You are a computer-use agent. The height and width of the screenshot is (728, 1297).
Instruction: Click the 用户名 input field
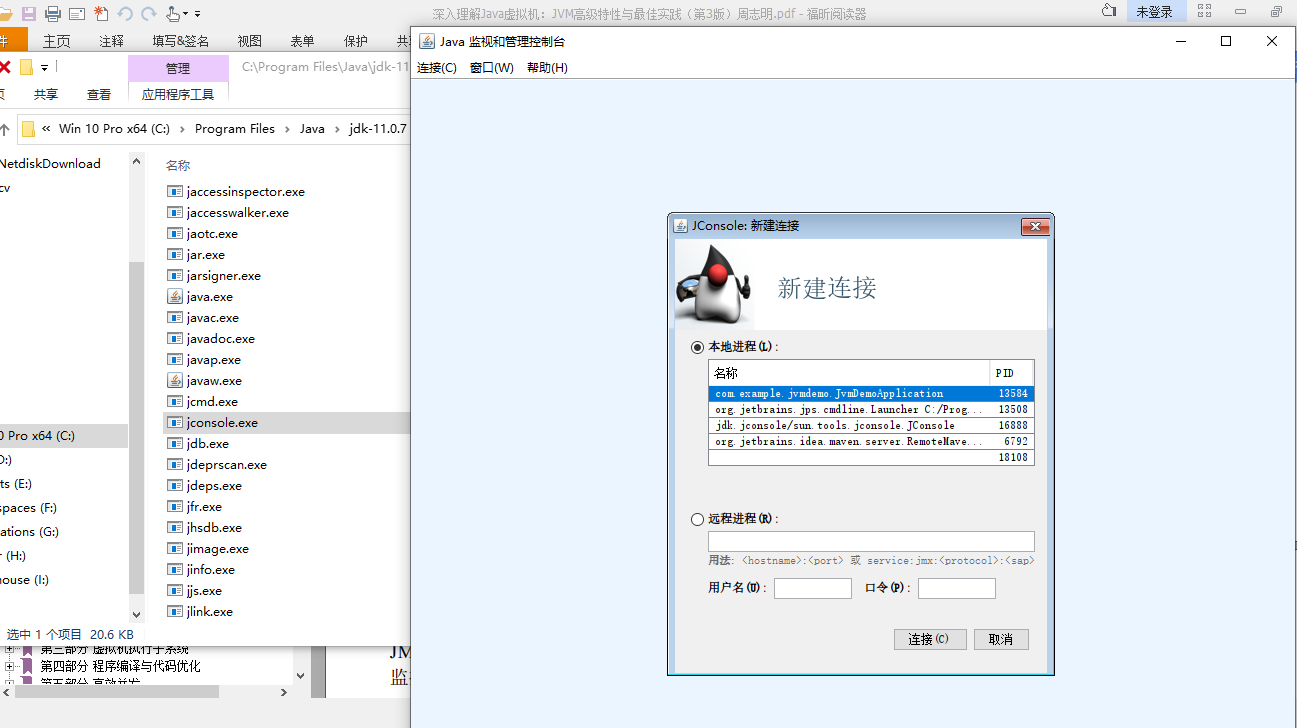tap(813, 588)
